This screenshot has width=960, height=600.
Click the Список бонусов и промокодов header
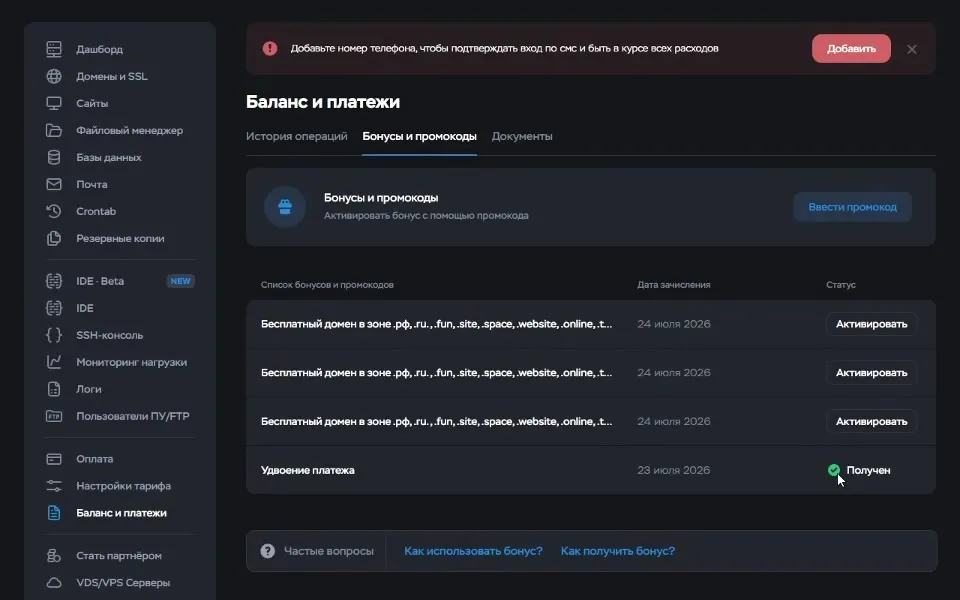click(327, 285)
